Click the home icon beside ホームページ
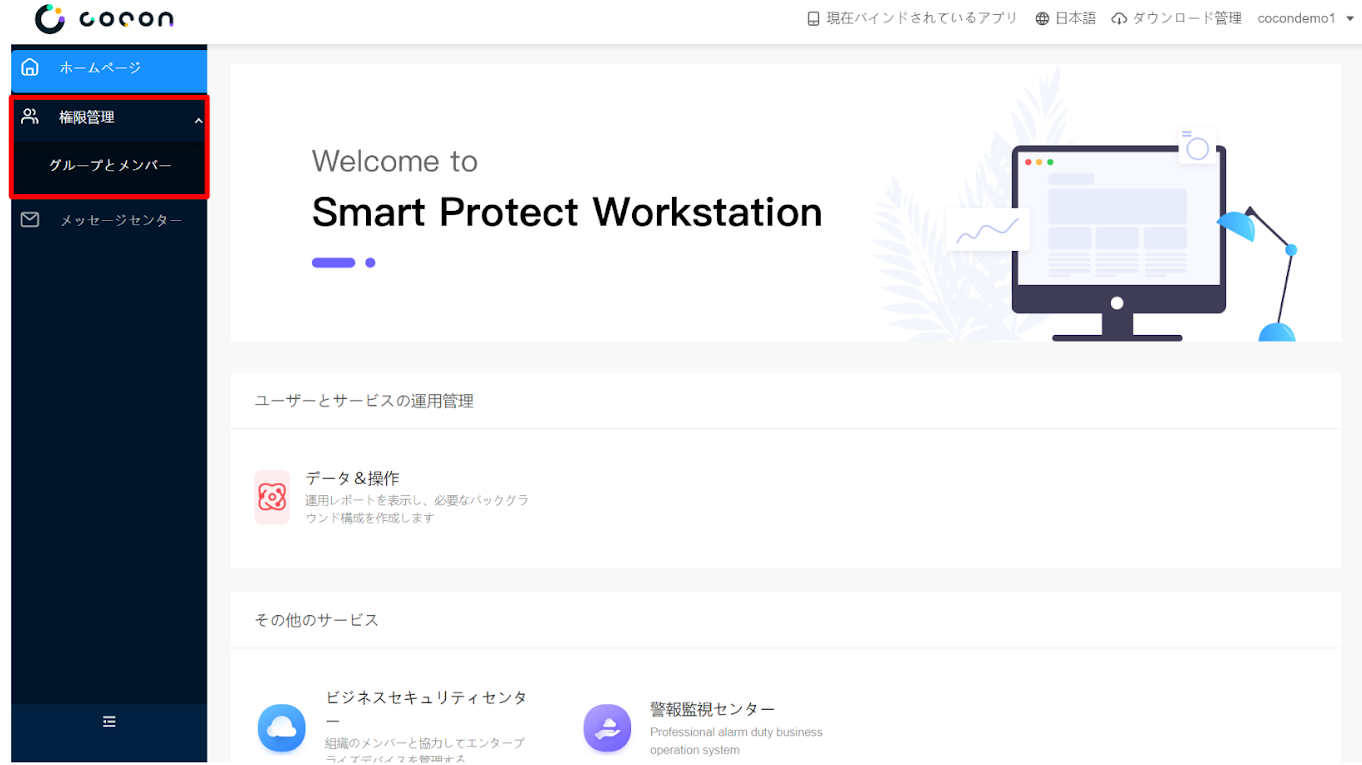 click(30, 67)
